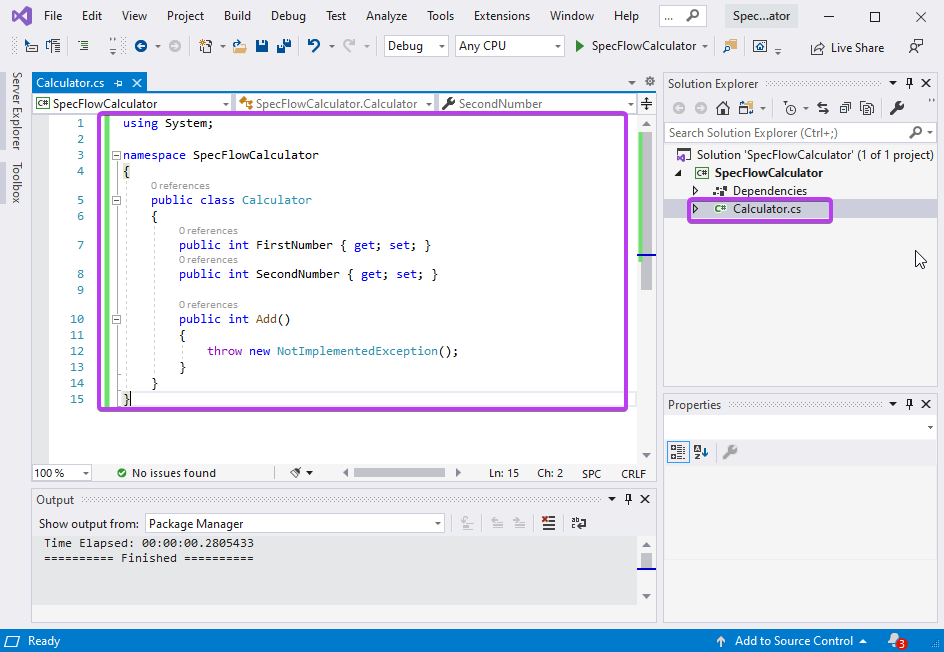Open the Test menu

336,16
